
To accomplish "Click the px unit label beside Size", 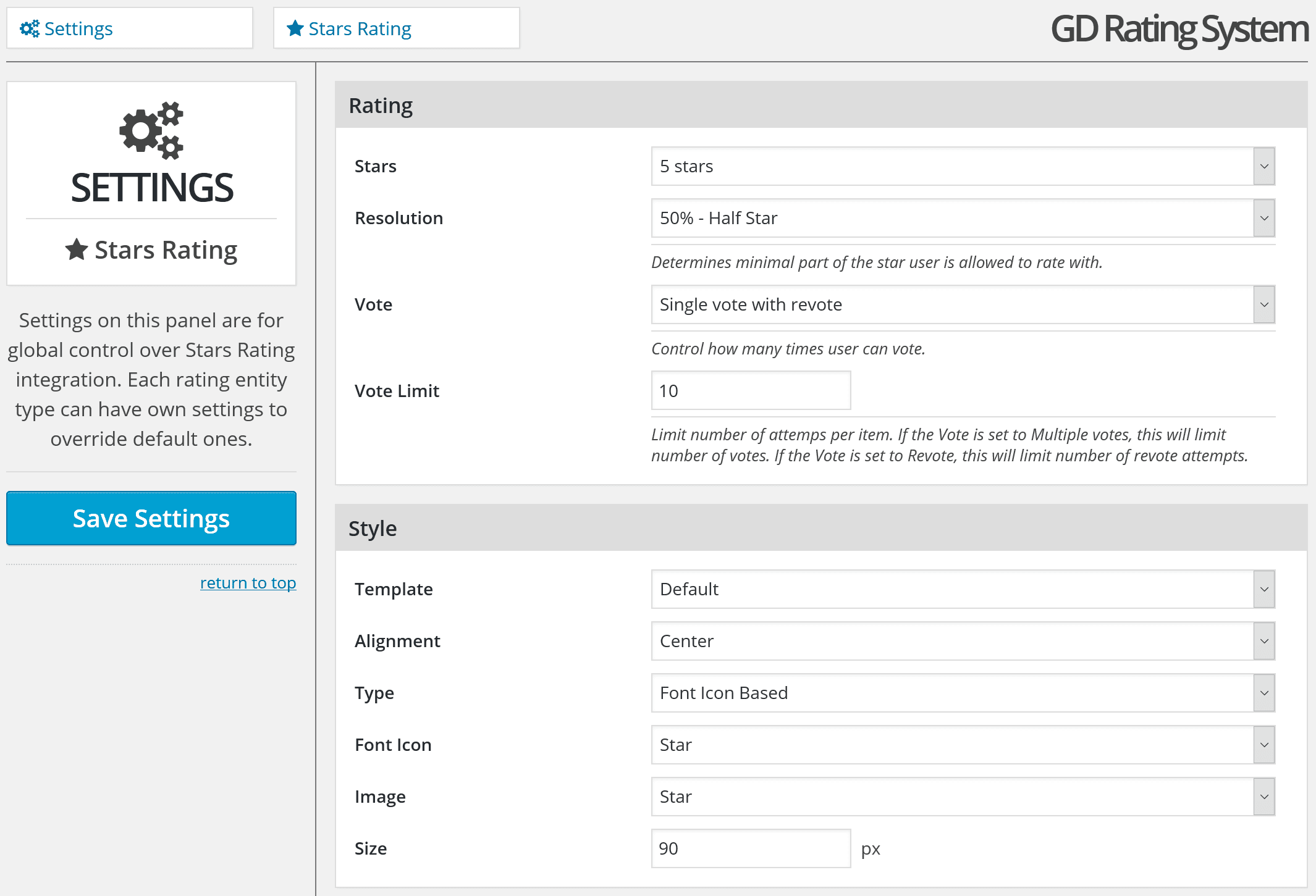I will 871,849.
